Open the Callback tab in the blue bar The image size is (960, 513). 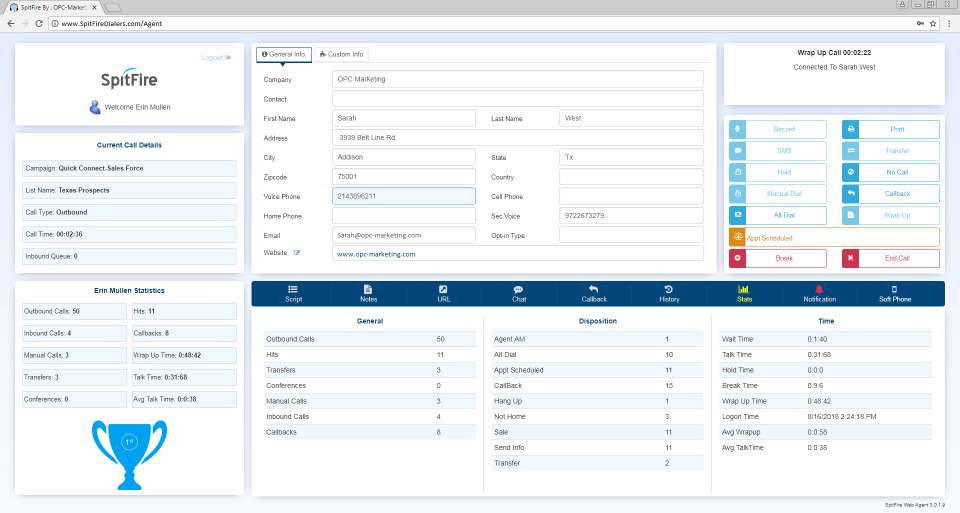(x=594, y=294)
